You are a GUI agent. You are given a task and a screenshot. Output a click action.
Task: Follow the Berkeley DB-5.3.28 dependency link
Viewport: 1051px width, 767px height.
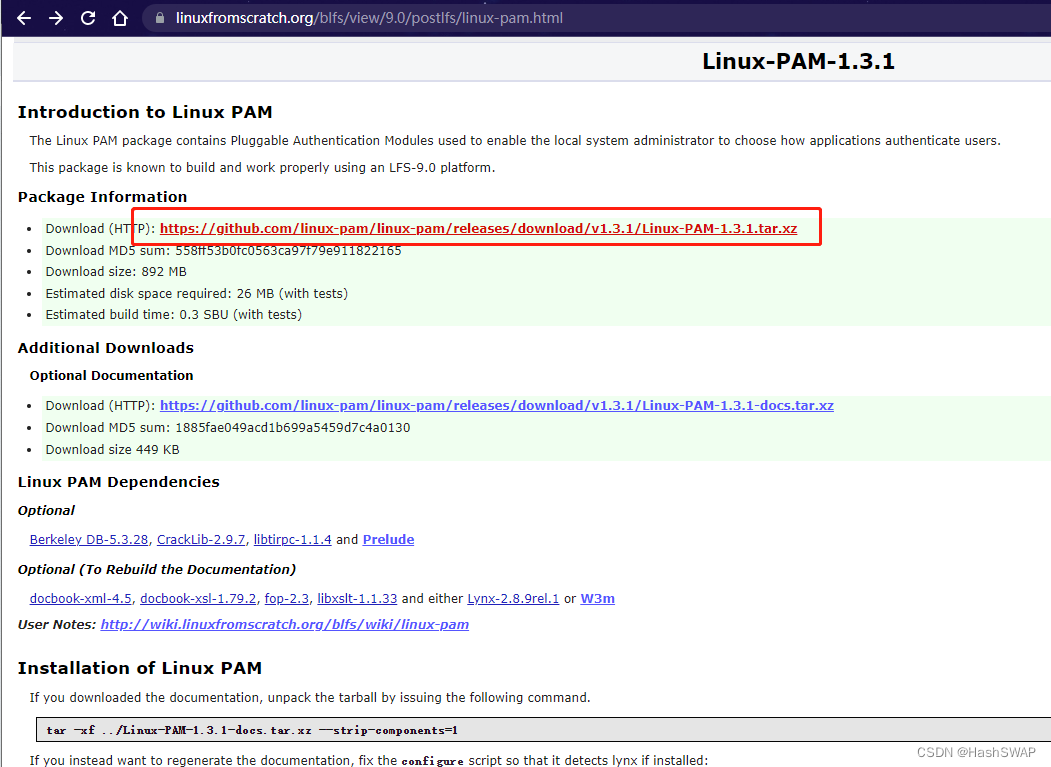(88, 540)
